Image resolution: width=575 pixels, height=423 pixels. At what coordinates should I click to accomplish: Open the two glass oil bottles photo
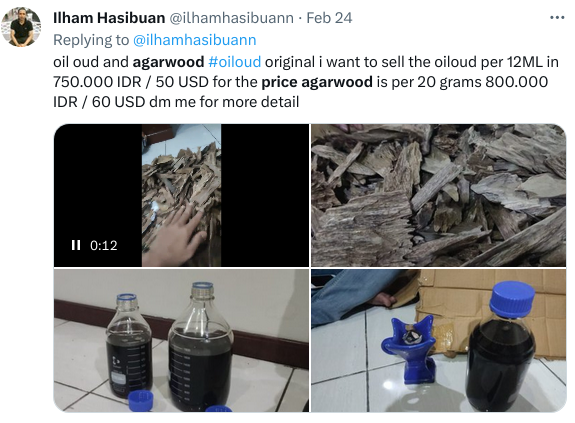coord(182,341)
